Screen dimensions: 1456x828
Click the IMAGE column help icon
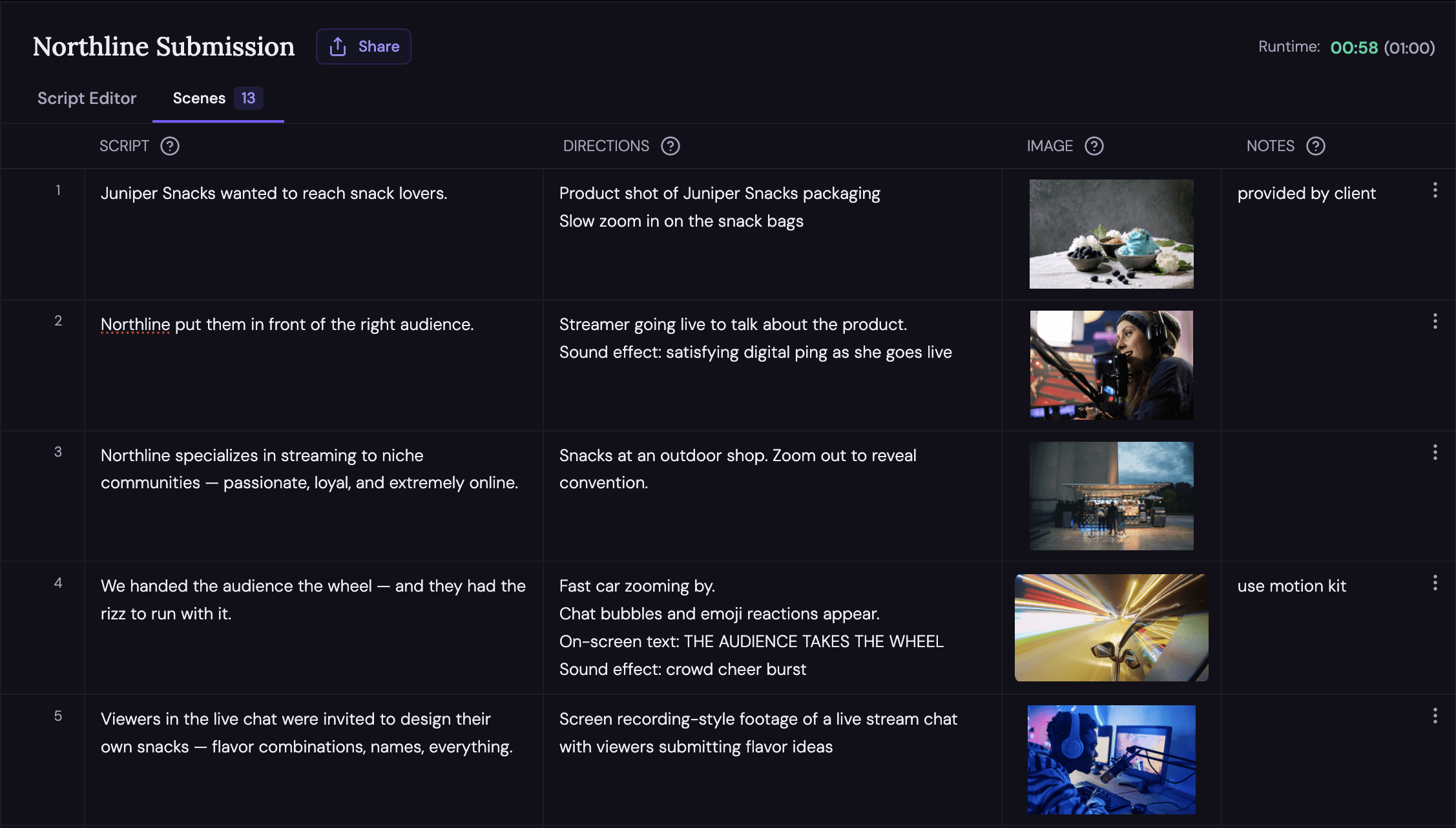(x=1094, y=146)
